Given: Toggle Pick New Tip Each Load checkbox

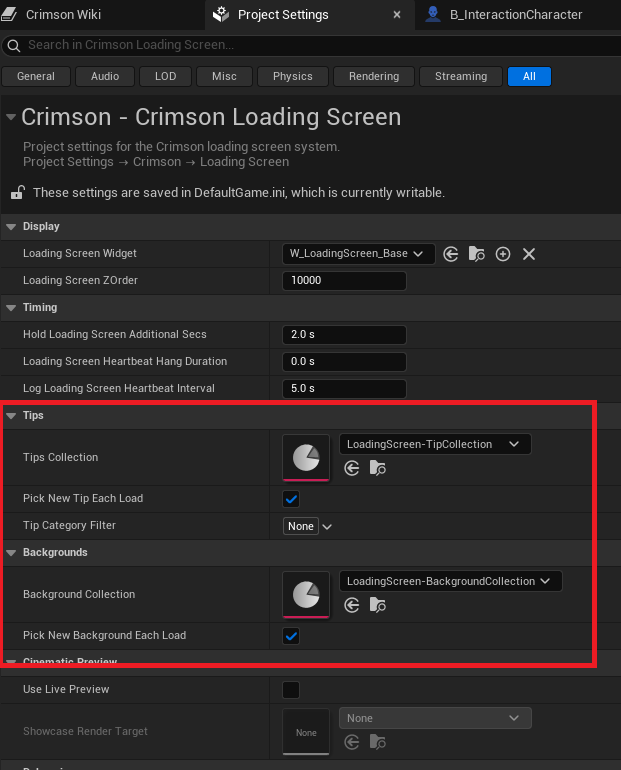Looking at the screenshot, I should [291, 499].
